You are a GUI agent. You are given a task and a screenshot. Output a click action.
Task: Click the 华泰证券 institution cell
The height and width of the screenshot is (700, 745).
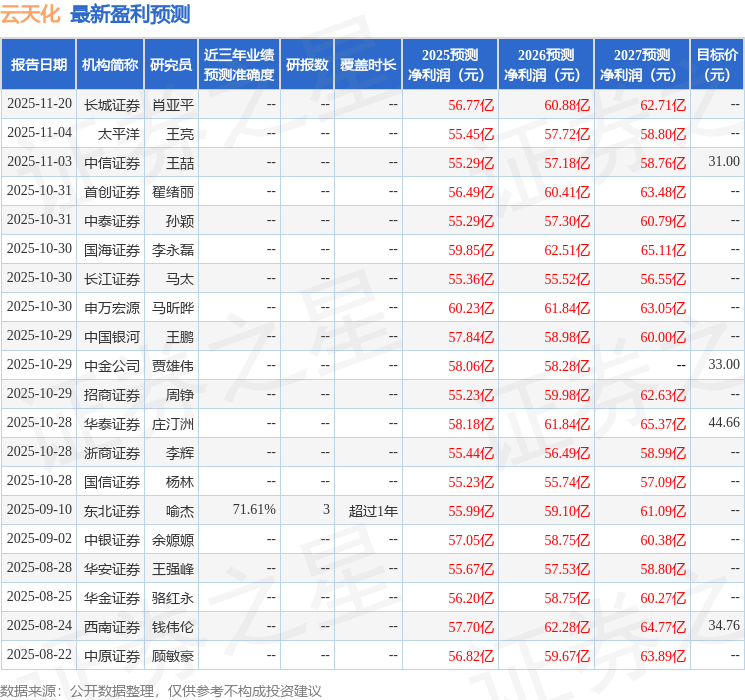tap(112, 423)
